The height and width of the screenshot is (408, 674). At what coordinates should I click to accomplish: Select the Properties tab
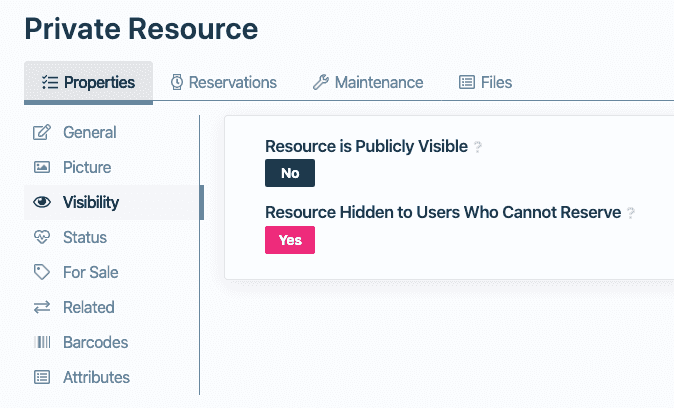(x=88, y=82)
